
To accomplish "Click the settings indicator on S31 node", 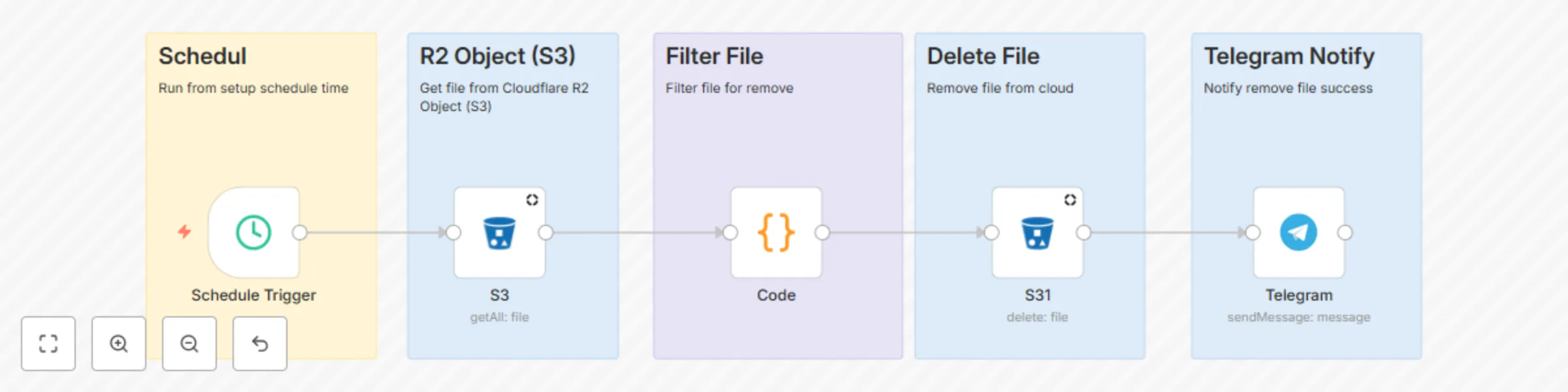I will pyautogui.click(x=1070, y=200).
